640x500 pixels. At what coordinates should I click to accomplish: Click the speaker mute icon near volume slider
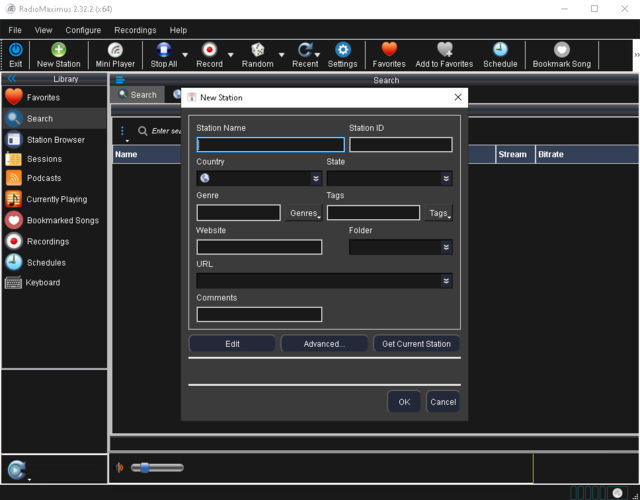pyautogui.click(x=120, y=467)
